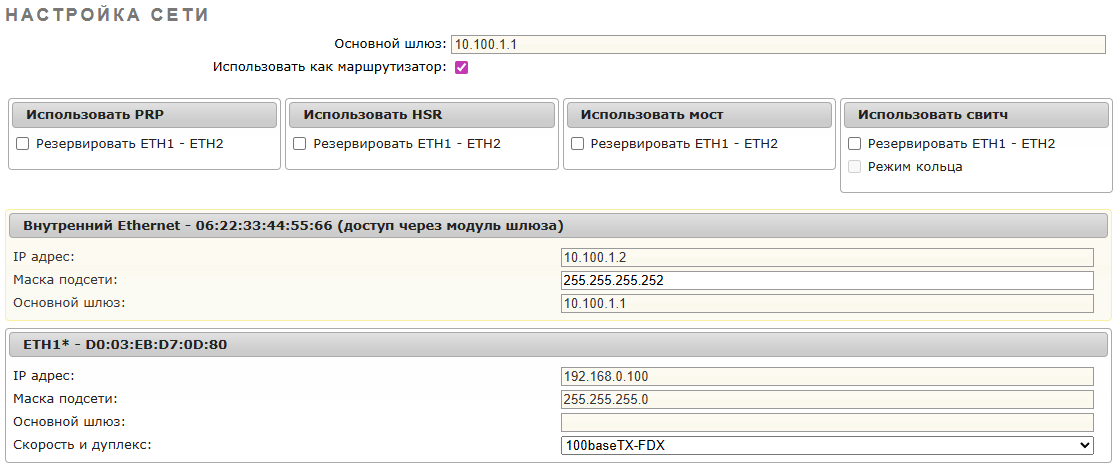The height and width of the screenshot is (469, 1119).
Task: Collapse the 'Внутренний Ethernet' section header
Action: pos(558,225)
